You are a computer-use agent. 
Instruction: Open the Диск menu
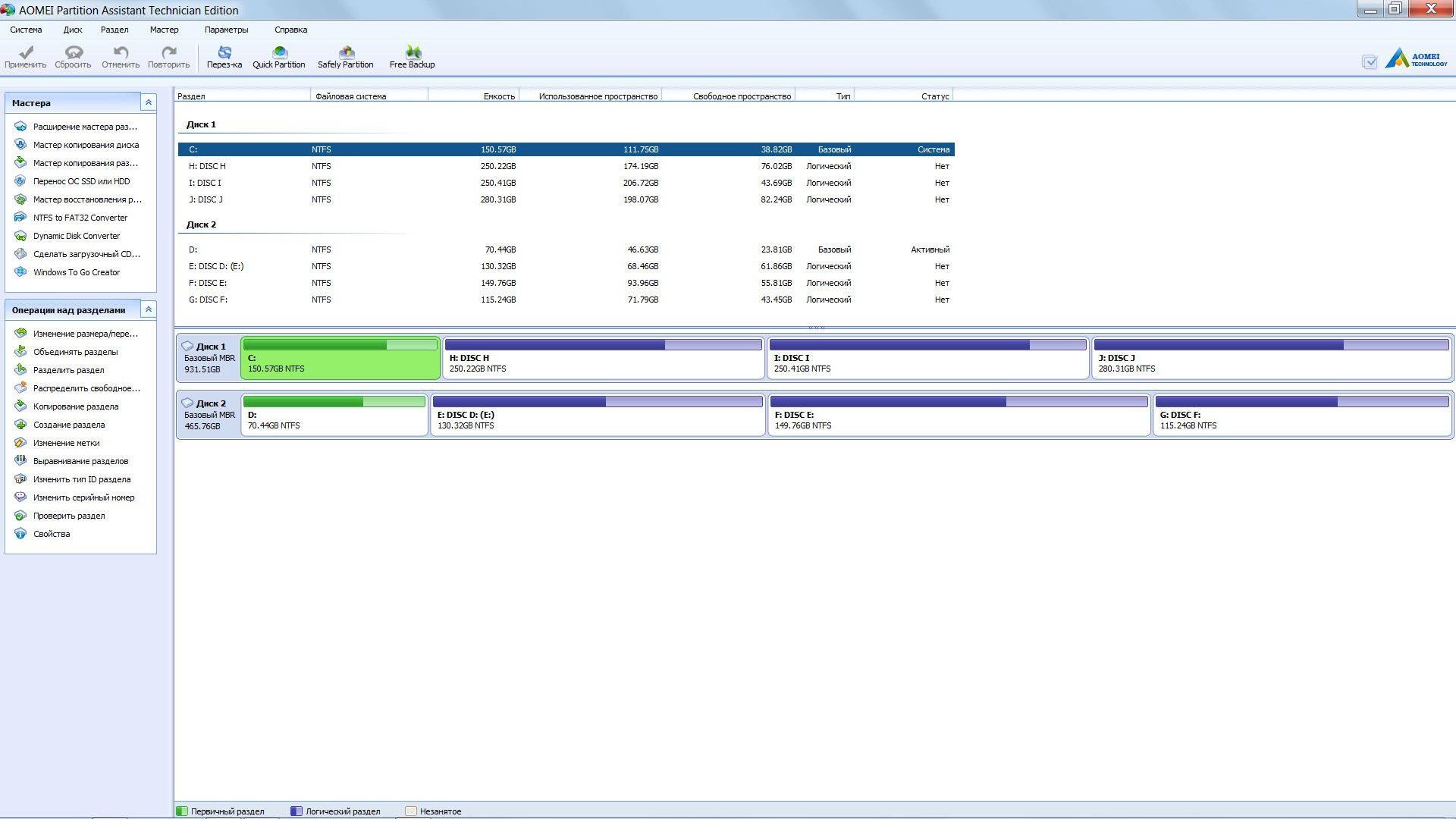pos(73,30)
